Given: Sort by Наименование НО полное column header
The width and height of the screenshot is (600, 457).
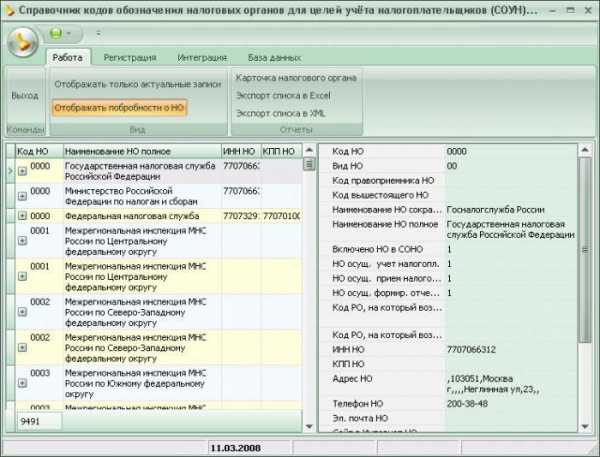Looking at the screenshot, I should (140, 150).
